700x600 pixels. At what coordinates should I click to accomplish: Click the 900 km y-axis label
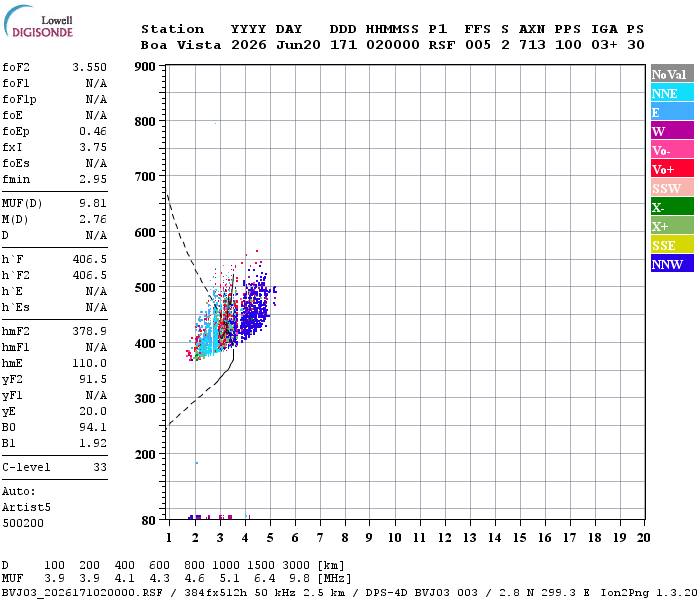(145, 67)
